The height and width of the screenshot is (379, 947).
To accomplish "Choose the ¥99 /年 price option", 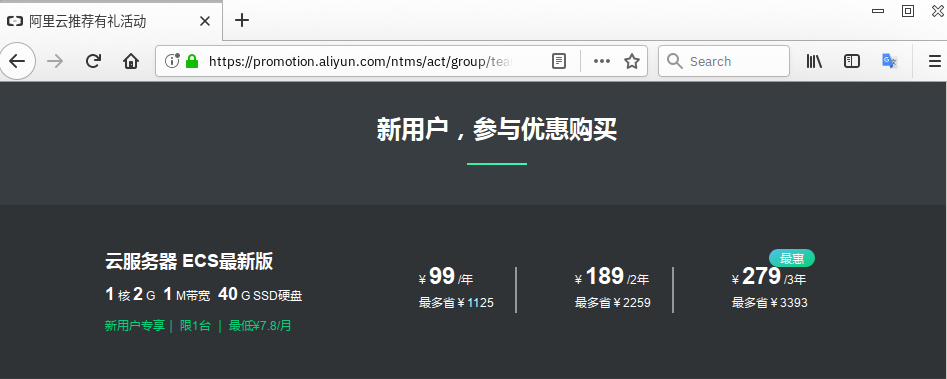I will coord(446,277).
